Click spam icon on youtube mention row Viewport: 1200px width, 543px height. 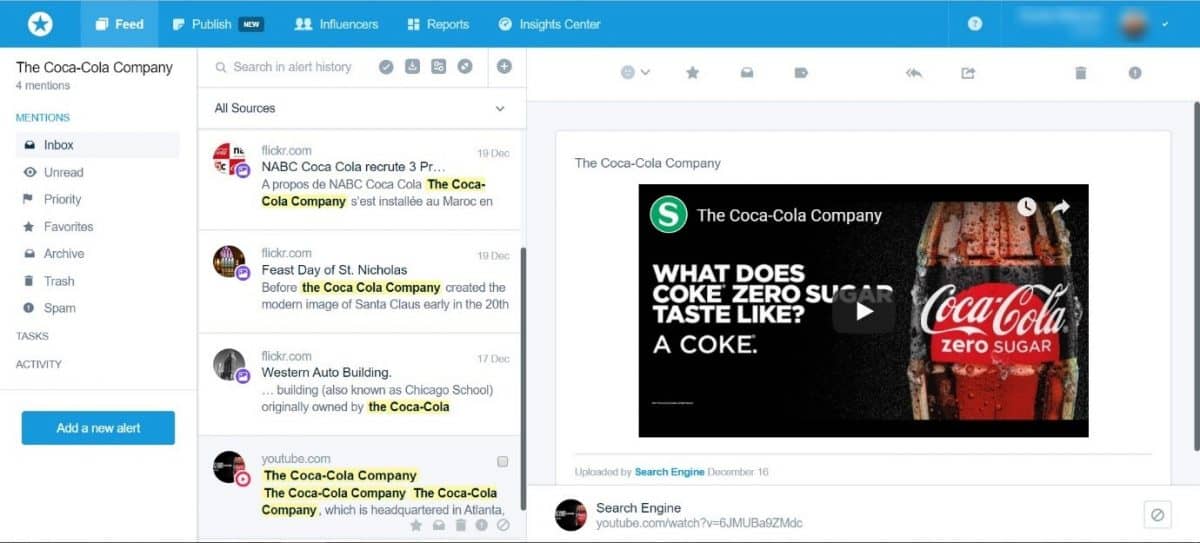click(481, 525)
